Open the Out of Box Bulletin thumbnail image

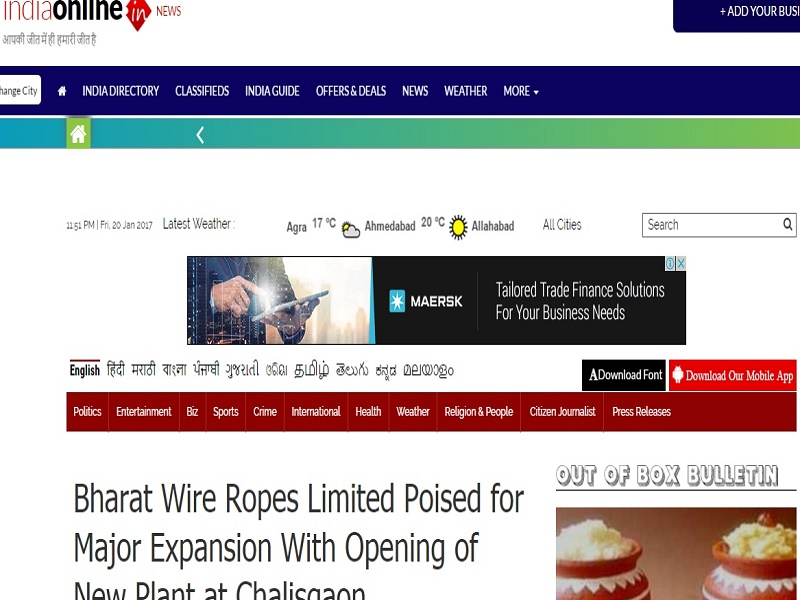(x=676, y=554)
